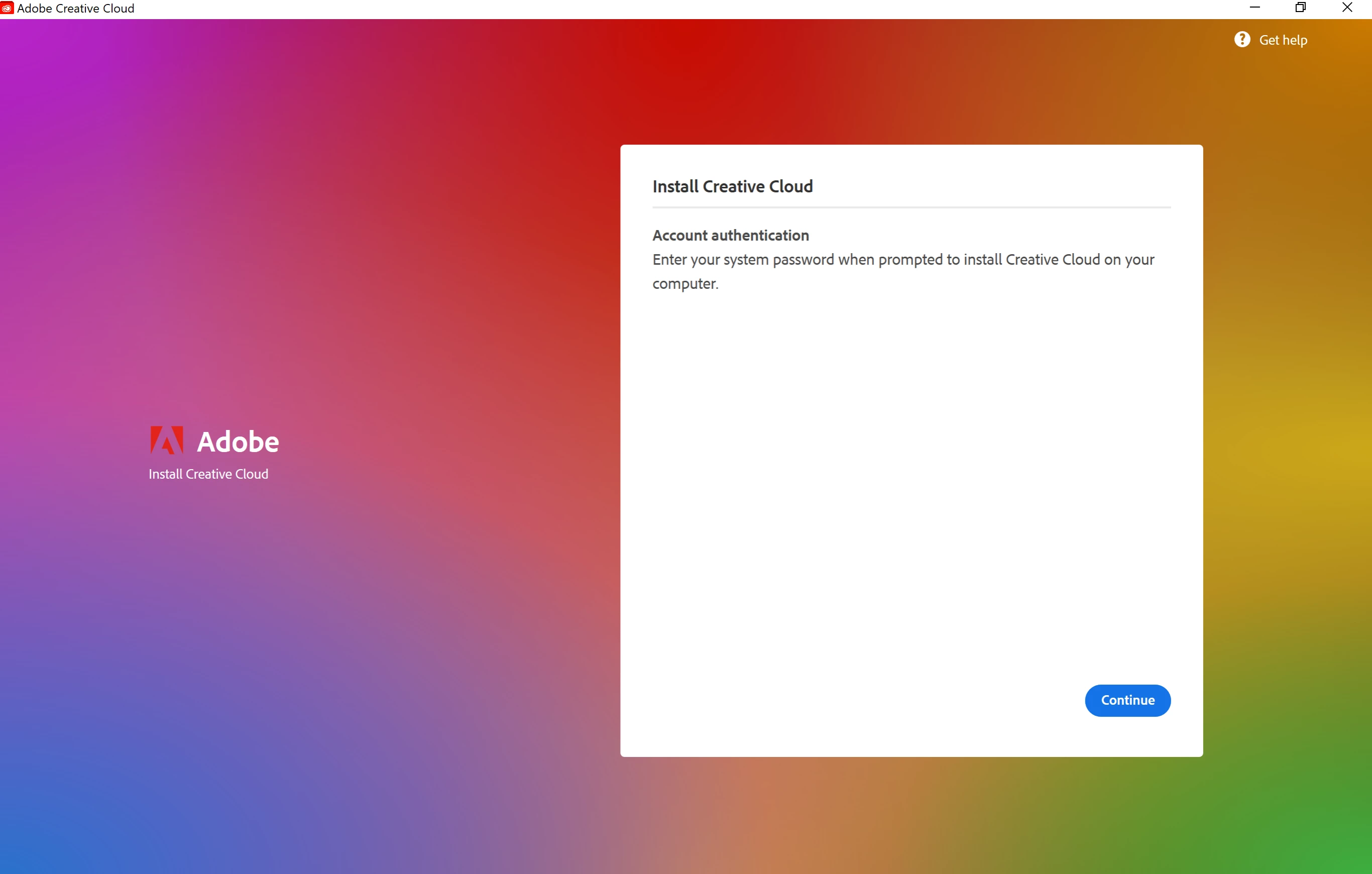This screenshot has width=1372, height=874.
Task: Click the empty title bar area to focus the window
Action: [x=683, y=9]
